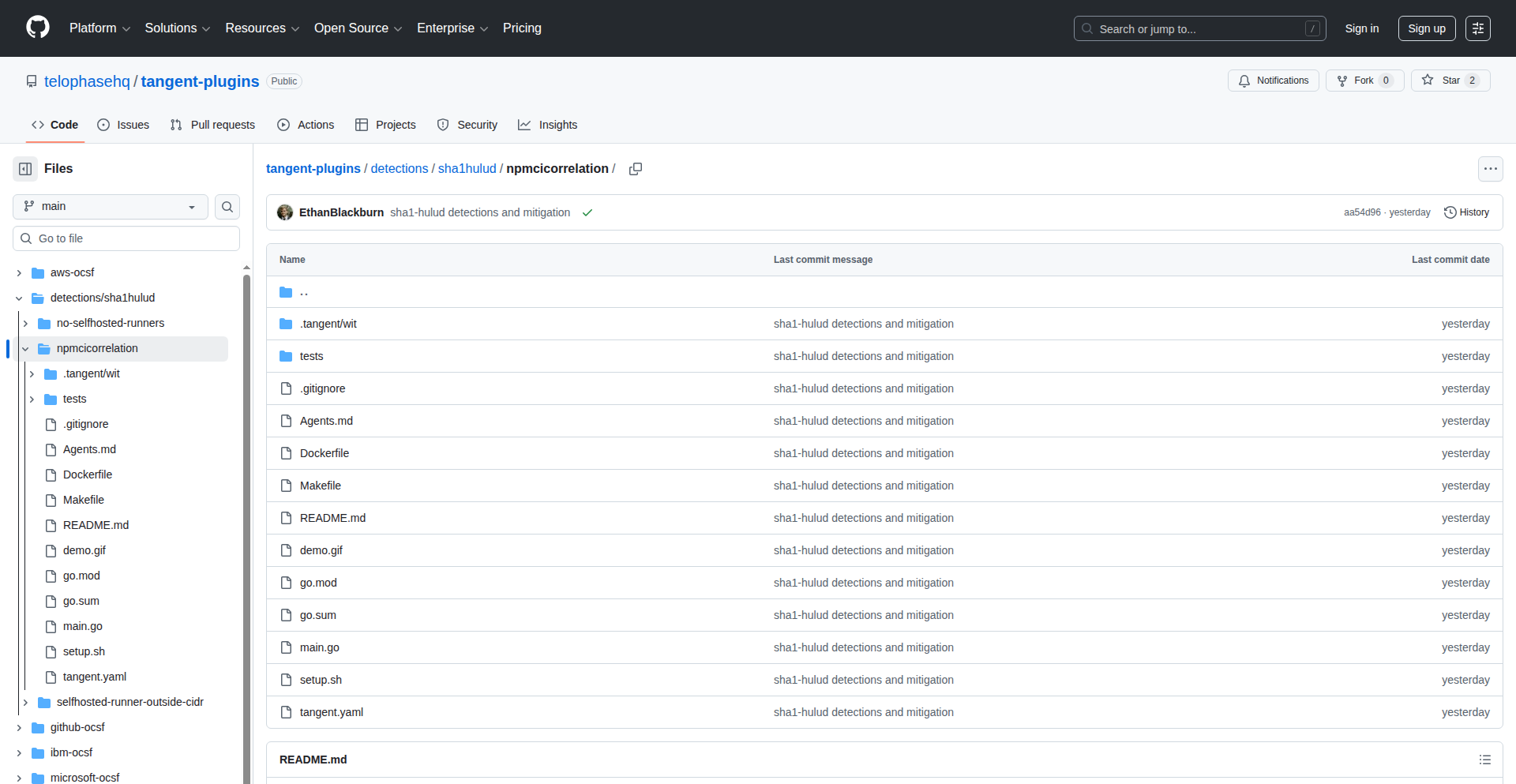The width and height of the screenshot is (1516, 784).
Task: Fork the tangent-plugins repository
Action: (1364, 80)
